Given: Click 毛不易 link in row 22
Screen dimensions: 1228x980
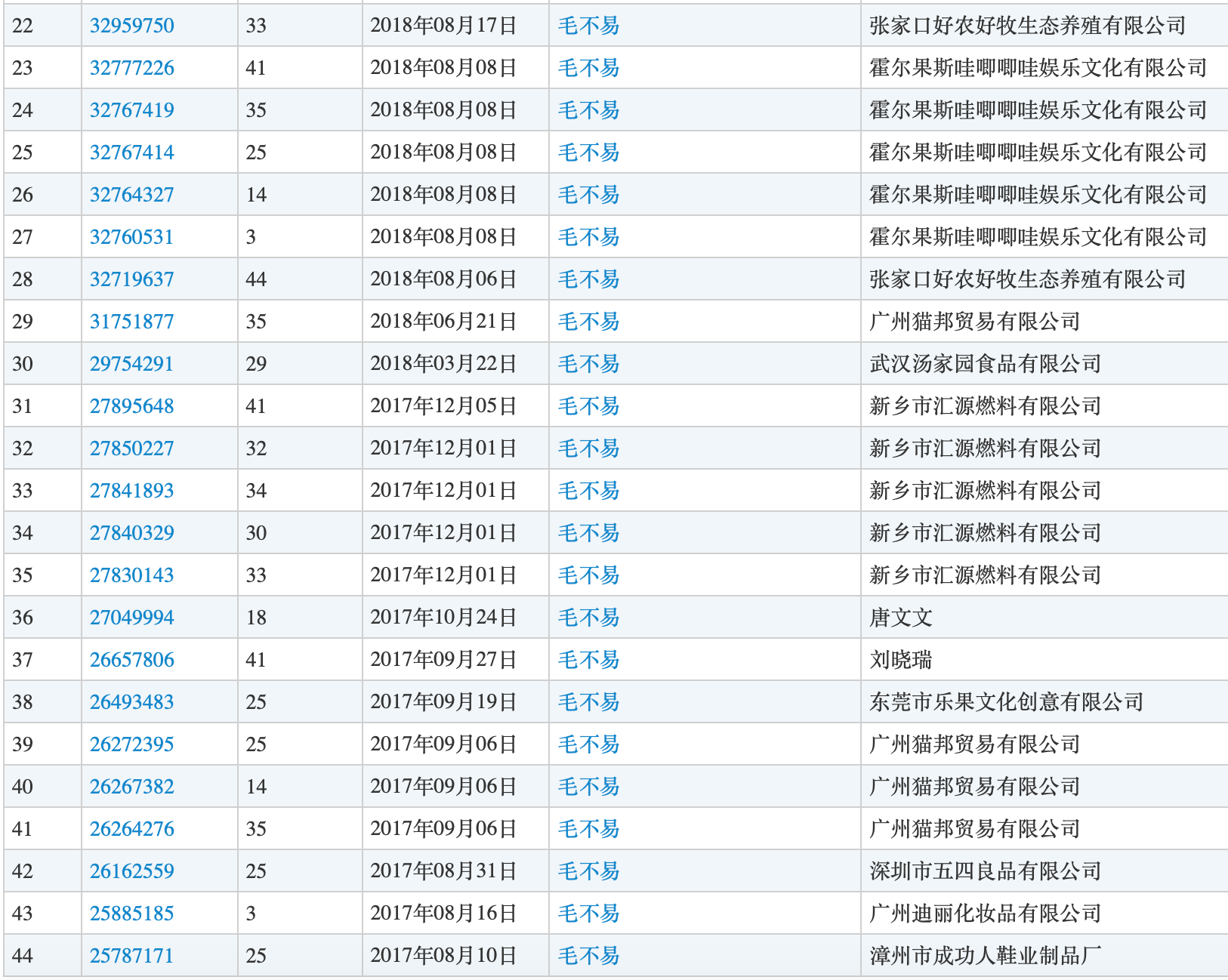Looking at the screenshot, I should coord(589,25).
